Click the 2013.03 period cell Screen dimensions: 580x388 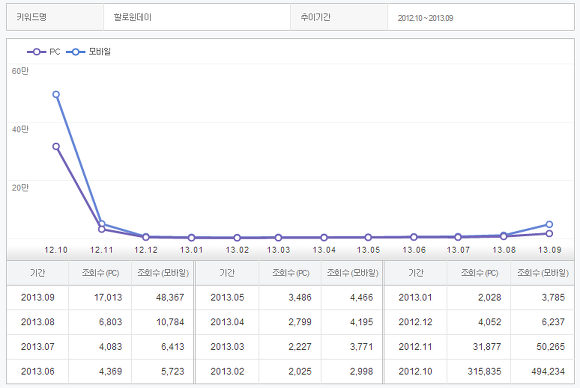pyautogui.click(x=227, y=347)
